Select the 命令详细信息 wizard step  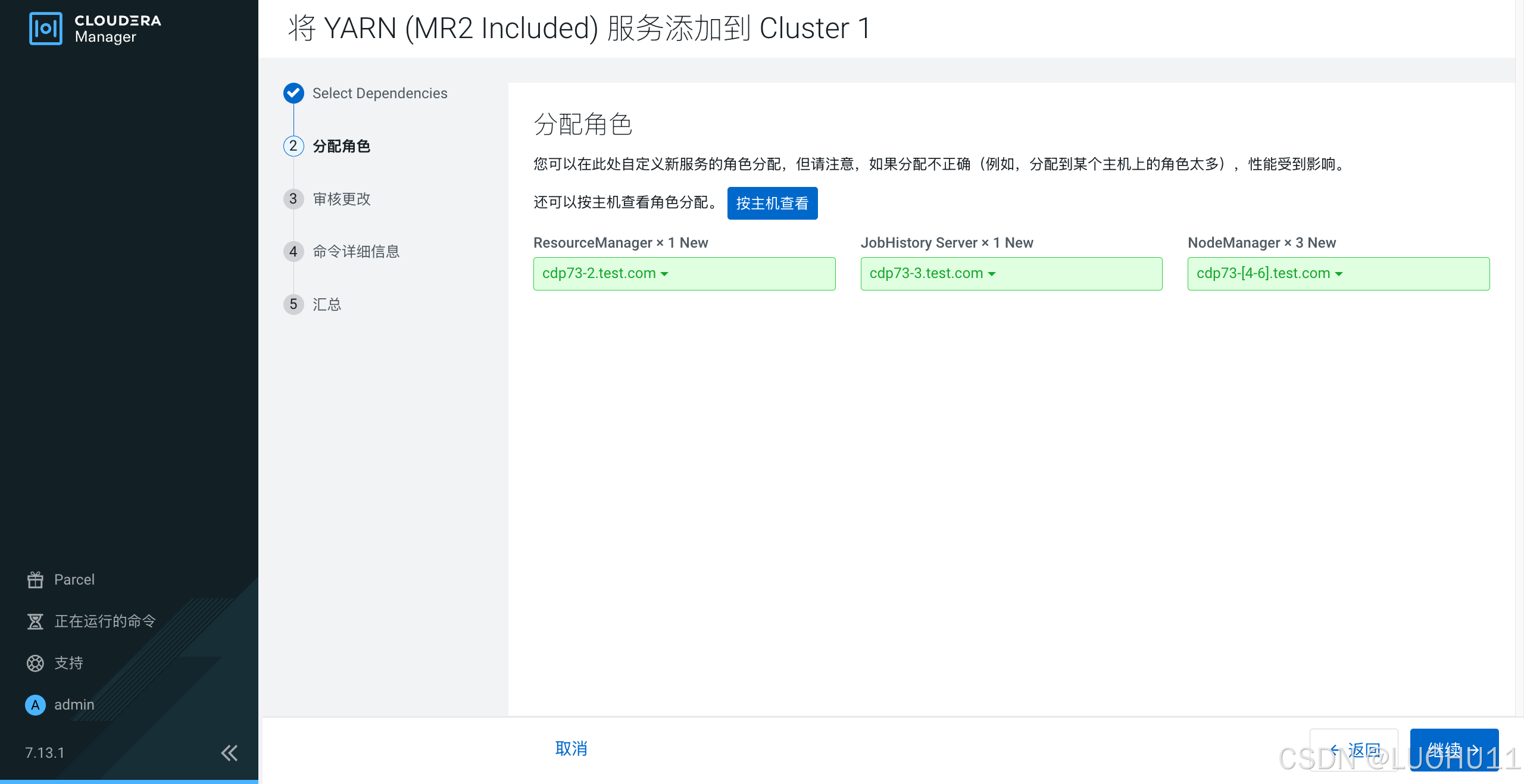coord(356,252)
